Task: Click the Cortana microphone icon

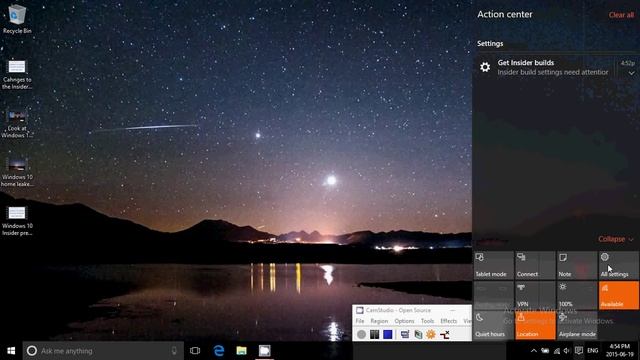Action: [x=174, y=351]
